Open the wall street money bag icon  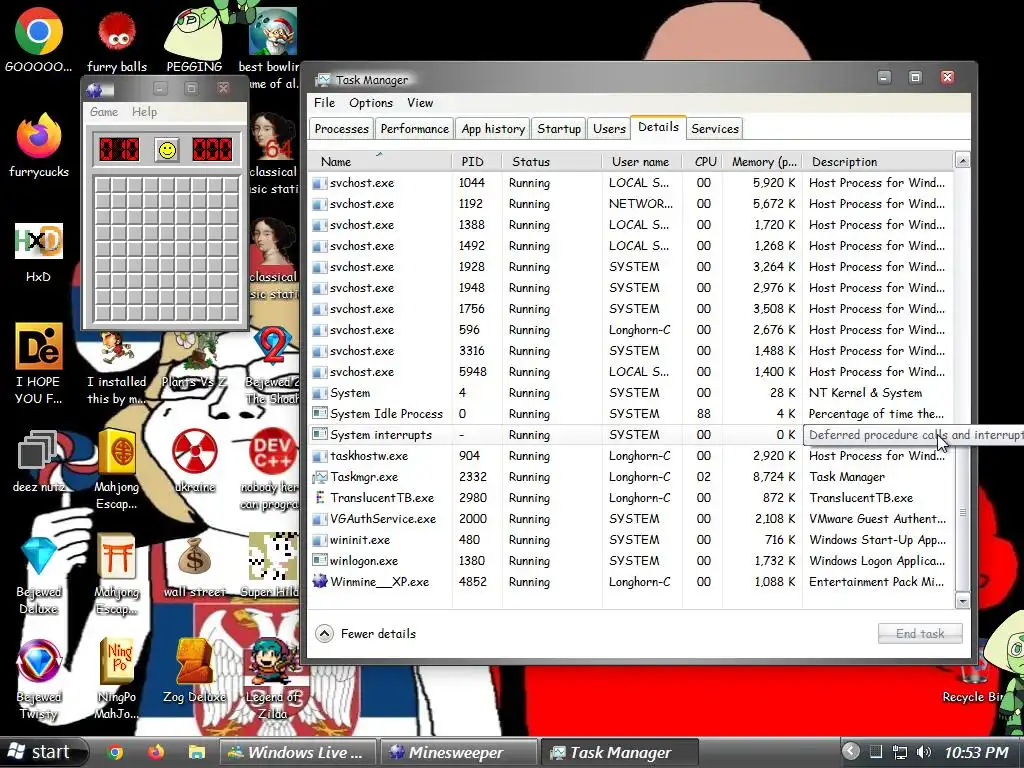(x=195, y=566)
